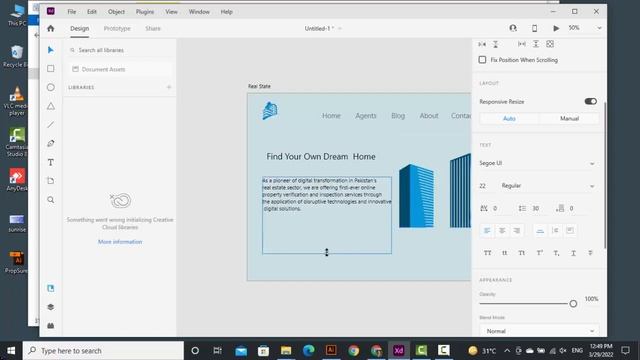Open the Libraries panel icon
This screenshot has width=640, height=360.
51,288
